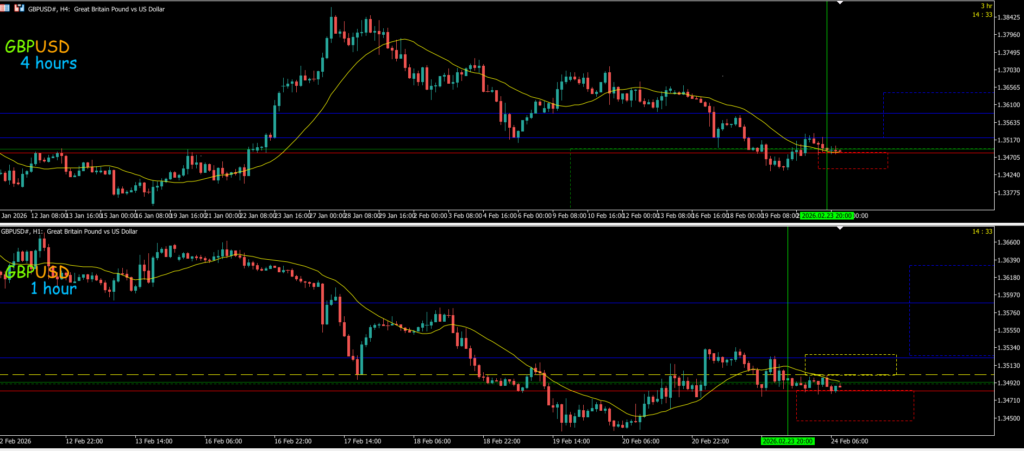Click the 1.38425 price on the H4 scale

pos(1003,18)
